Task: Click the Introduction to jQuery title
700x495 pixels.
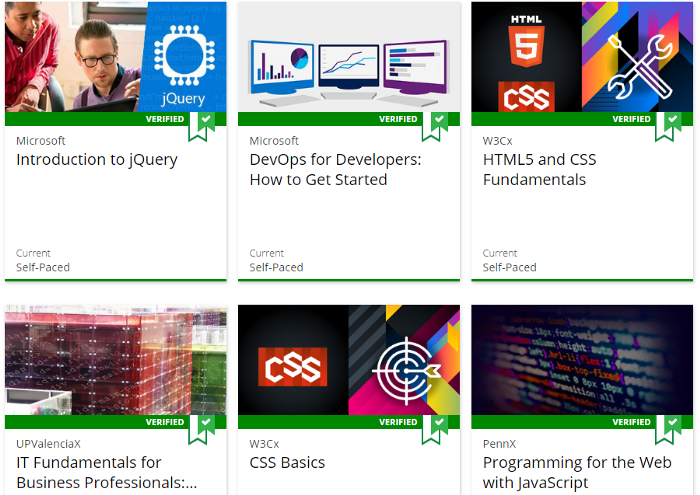Action: [97, 160]
